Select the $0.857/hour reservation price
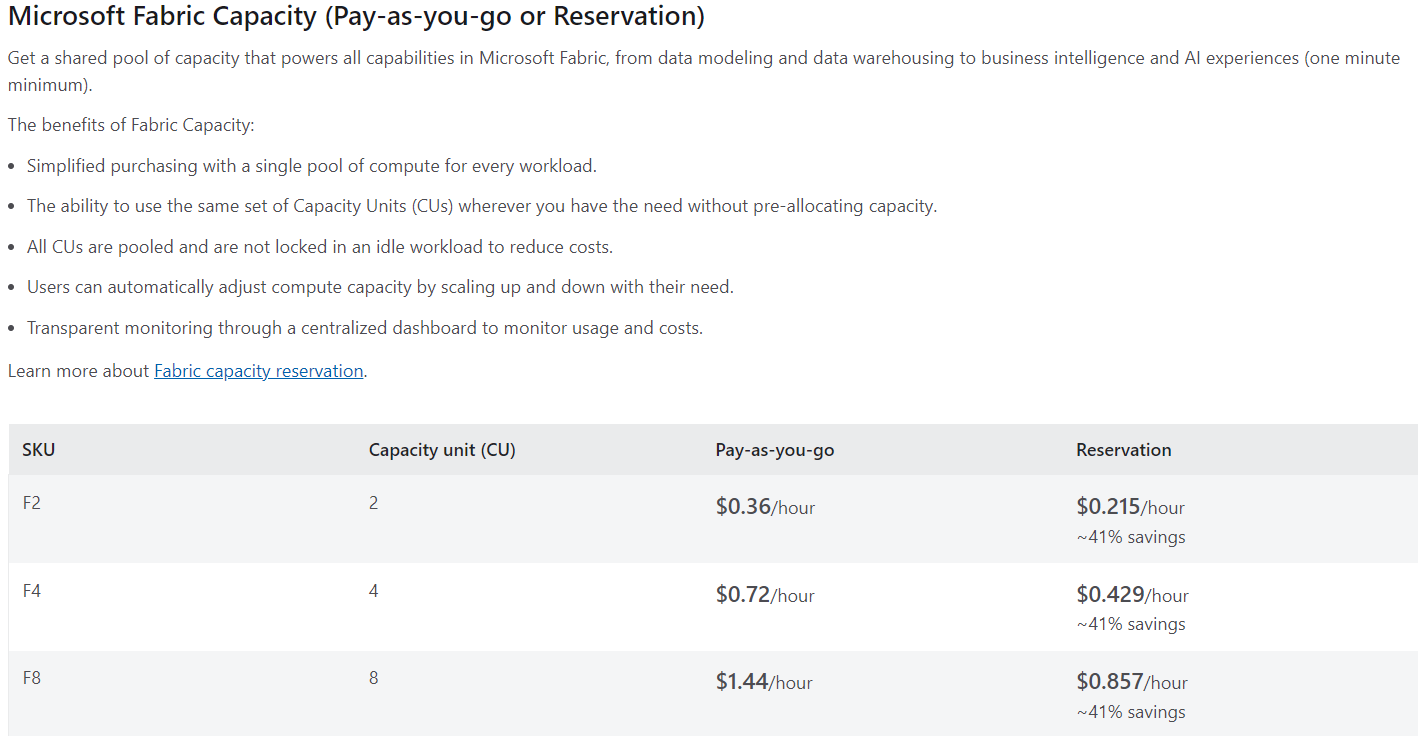Image resolution: width=1418 pixels, height=736 pixels. (1132, 682)
